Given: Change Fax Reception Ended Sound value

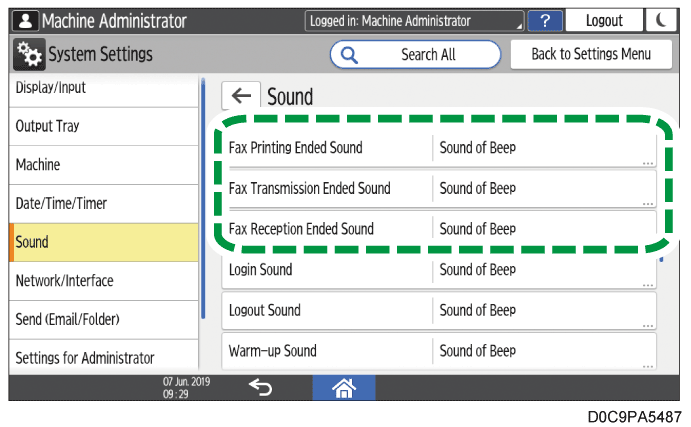Looking at the screenshot, I should (439, 229).
